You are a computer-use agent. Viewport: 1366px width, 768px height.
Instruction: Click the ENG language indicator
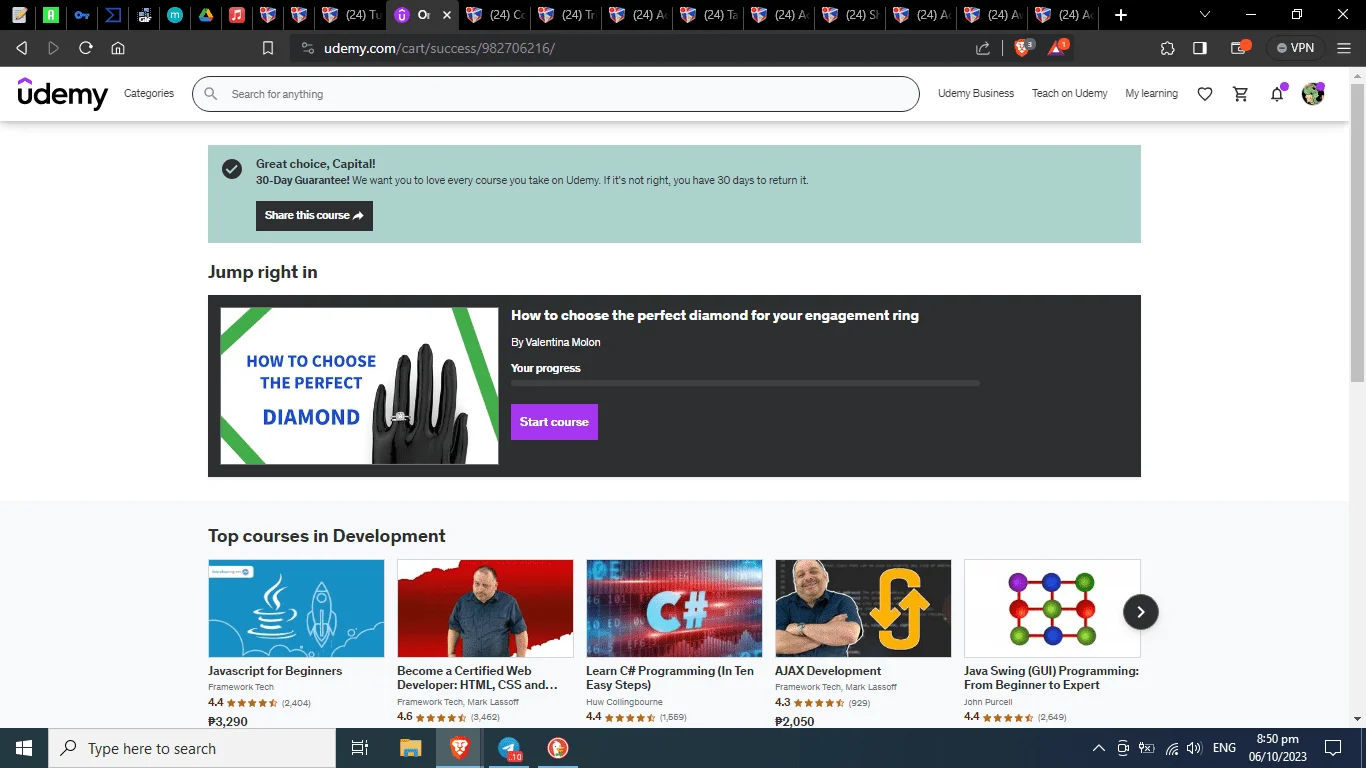pyautogui.click(x=1224, y=748)
